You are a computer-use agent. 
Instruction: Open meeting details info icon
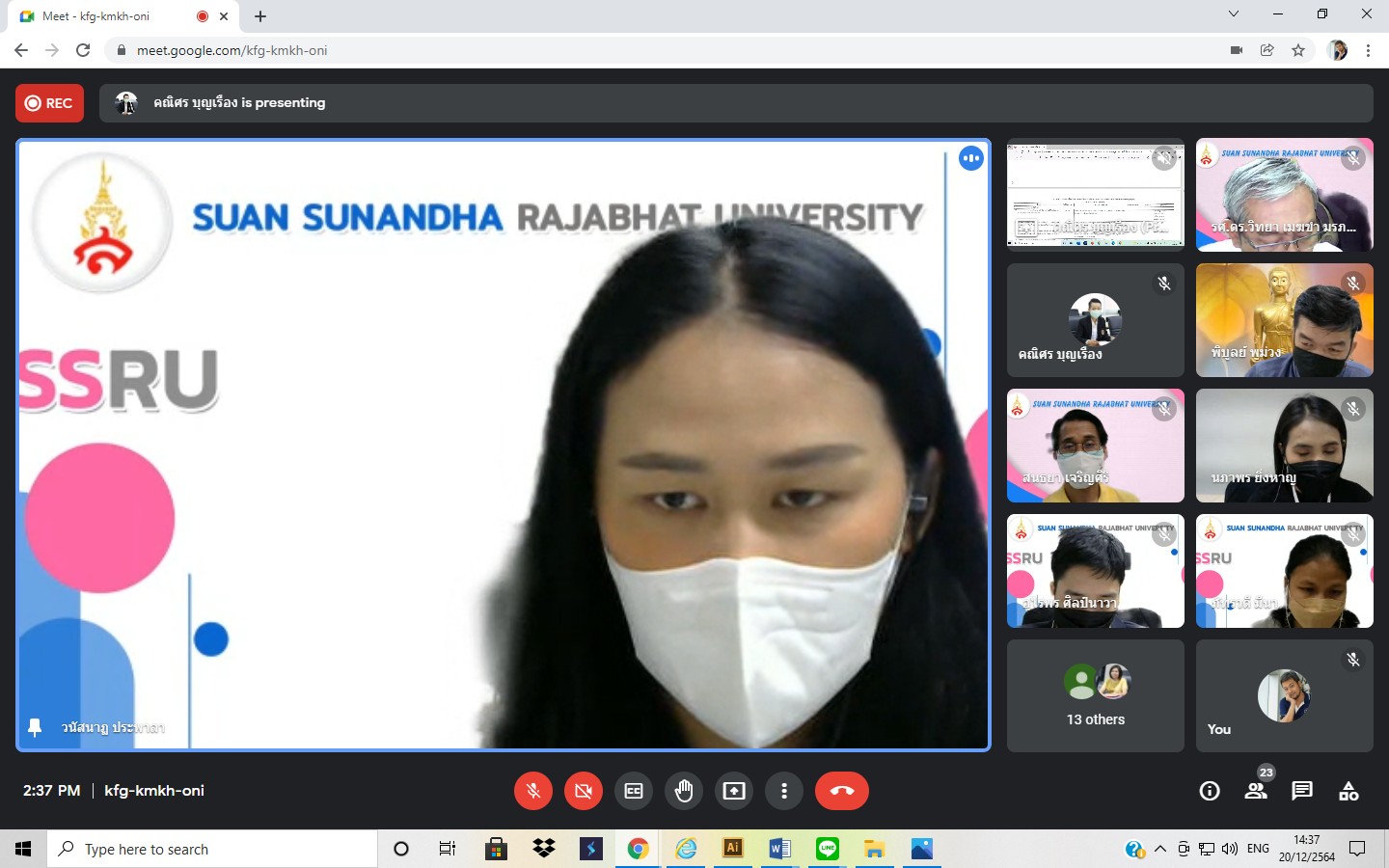pos(1209,791)
